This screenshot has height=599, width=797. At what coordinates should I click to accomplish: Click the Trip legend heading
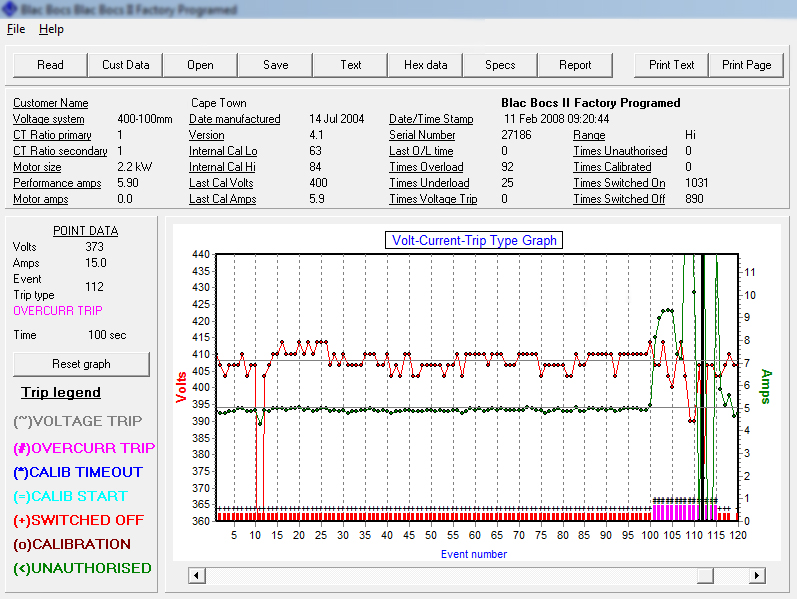point(61,393)
